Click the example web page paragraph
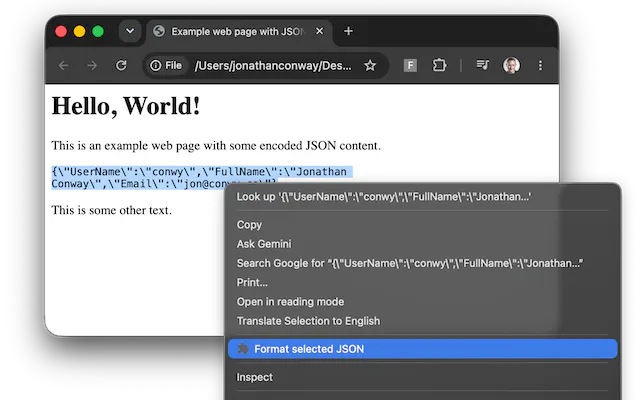This screenshot has height=400, width=640. pyautogui.click(x=216, y=146)
